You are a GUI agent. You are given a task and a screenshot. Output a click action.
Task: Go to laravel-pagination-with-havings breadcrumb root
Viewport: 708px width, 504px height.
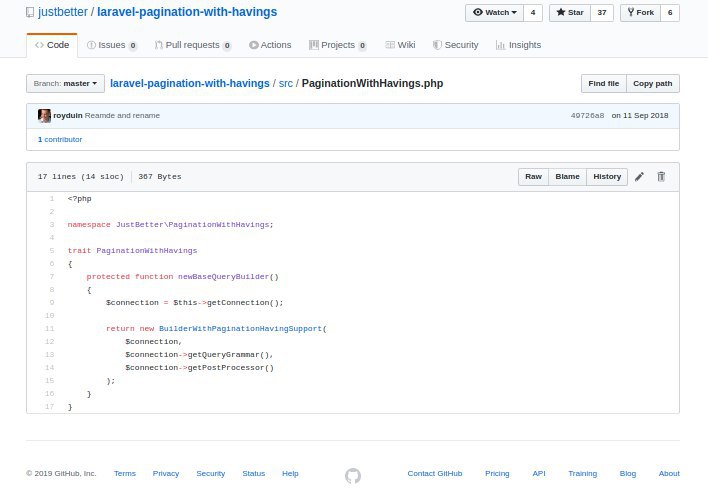coord(190,84)
